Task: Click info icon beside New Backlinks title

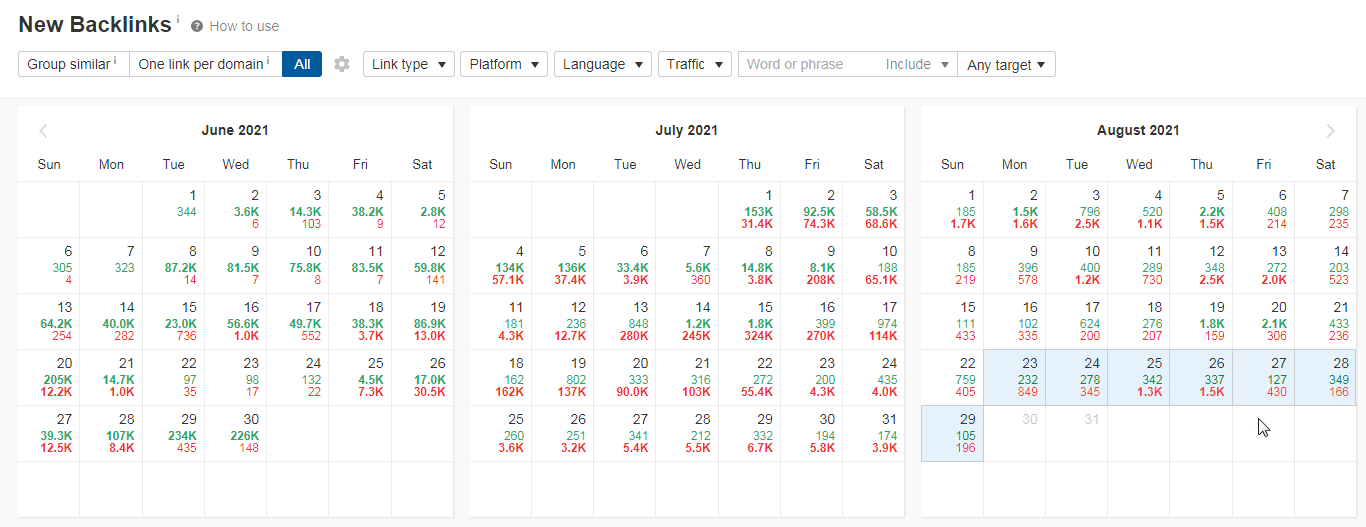Action: [x=178, y=19]
